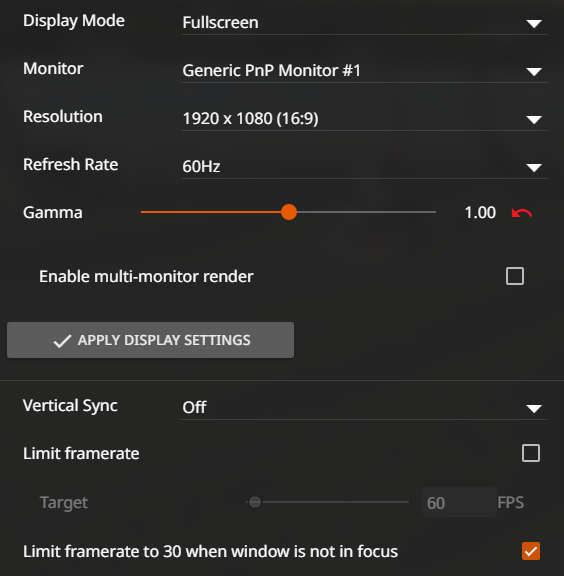Viewport: 564px width, 576px height.
Task: Click the Target FPS input field
Action: [459, 503]
